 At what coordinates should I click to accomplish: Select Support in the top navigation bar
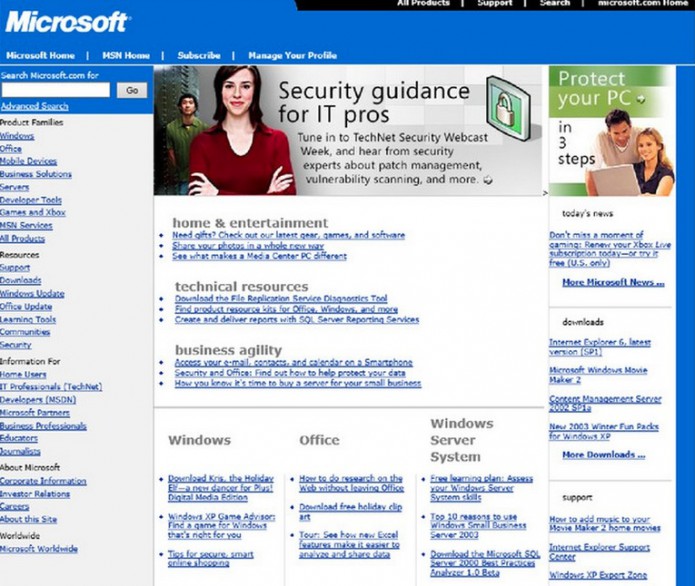(494, 4)
